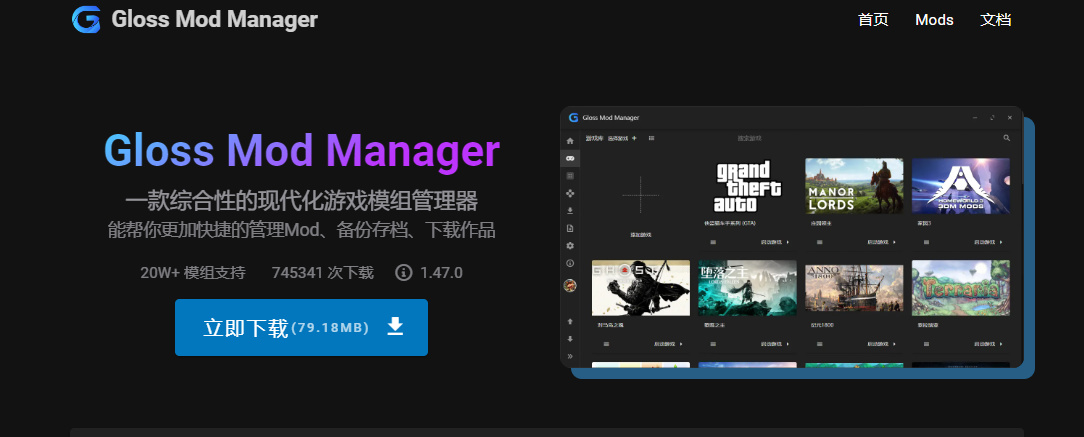Click the up arrow icon in preview sidebar
The height and width of the screenshot is (437, 1084).
(570, 322)
